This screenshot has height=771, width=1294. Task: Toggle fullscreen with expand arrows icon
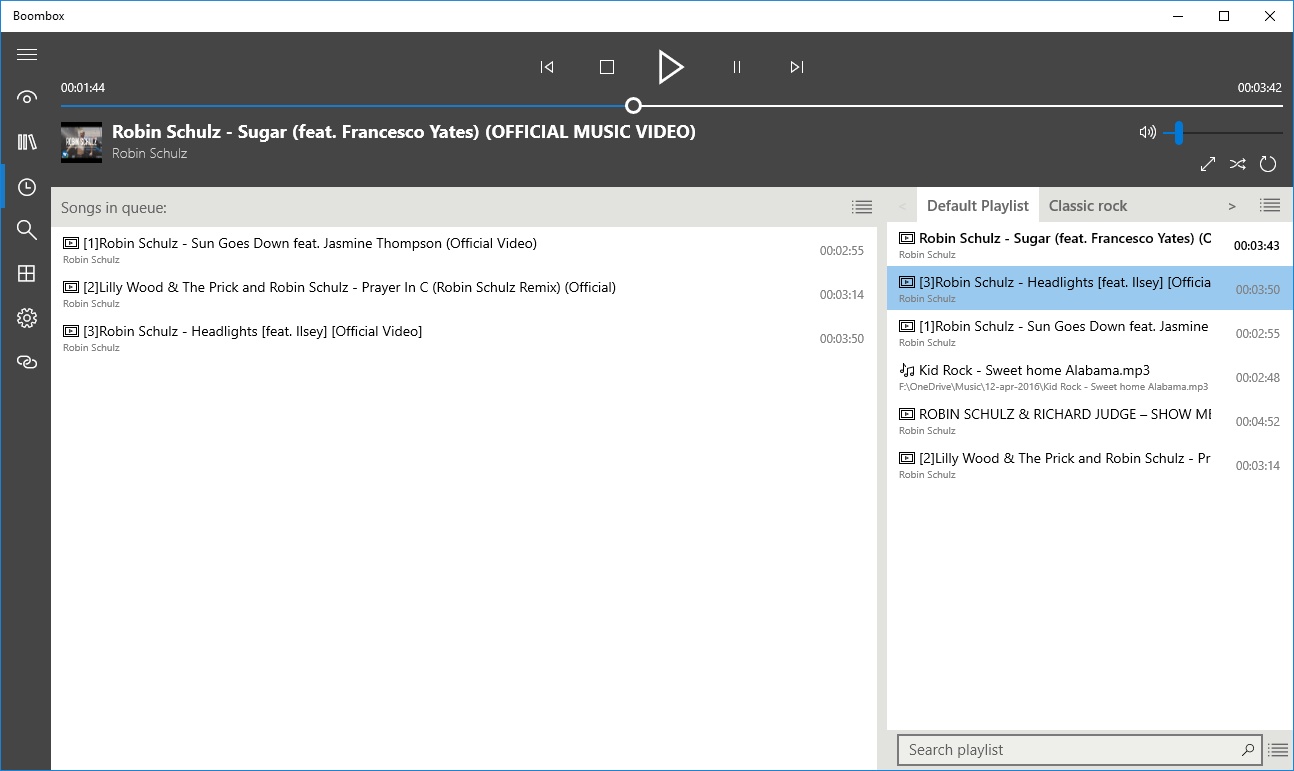pyautogui.click(x=1207, y=164)
